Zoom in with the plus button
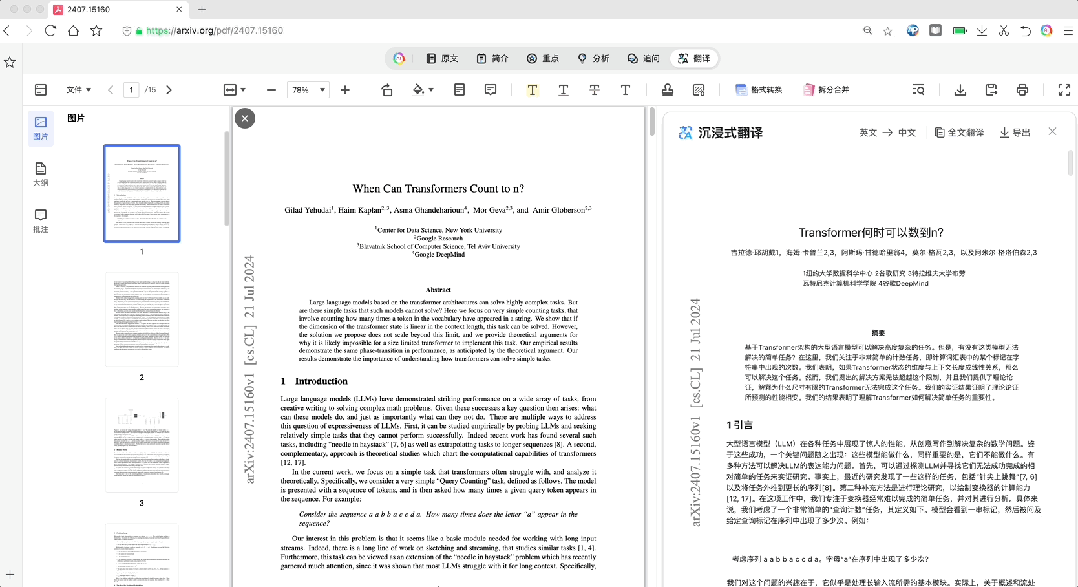This screenshot has height=587, width=1078. click(x=345, y=89)
